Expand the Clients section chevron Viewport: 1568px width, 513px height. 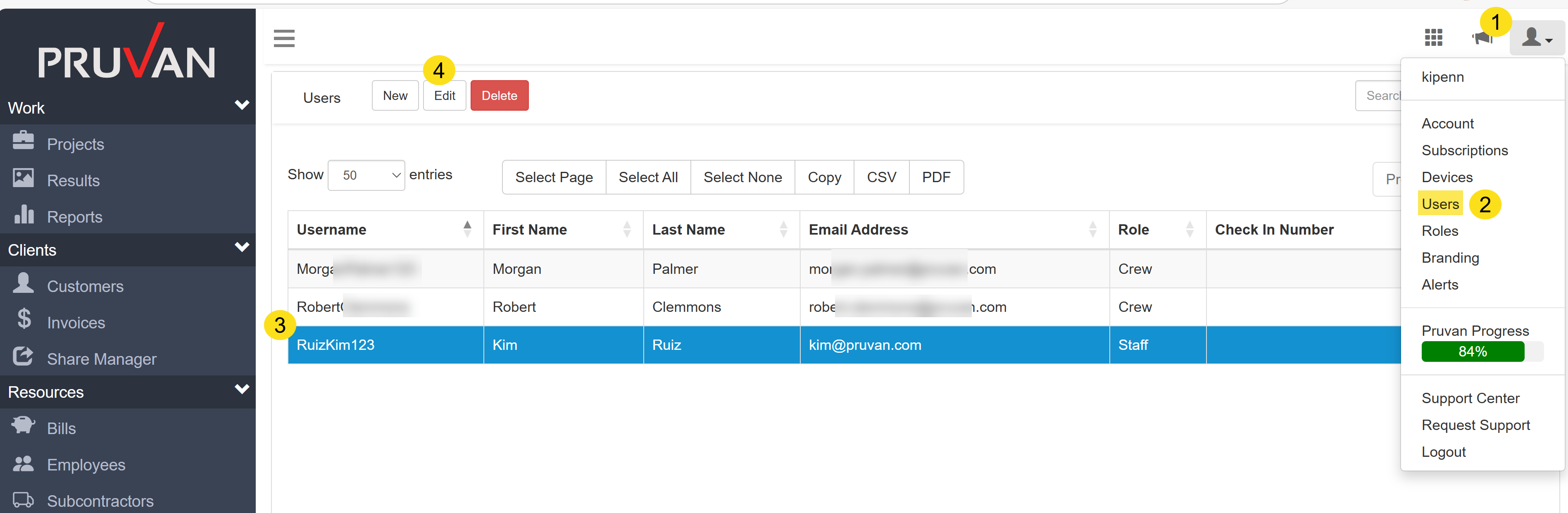pyautogui.click(x=242, y=248)
